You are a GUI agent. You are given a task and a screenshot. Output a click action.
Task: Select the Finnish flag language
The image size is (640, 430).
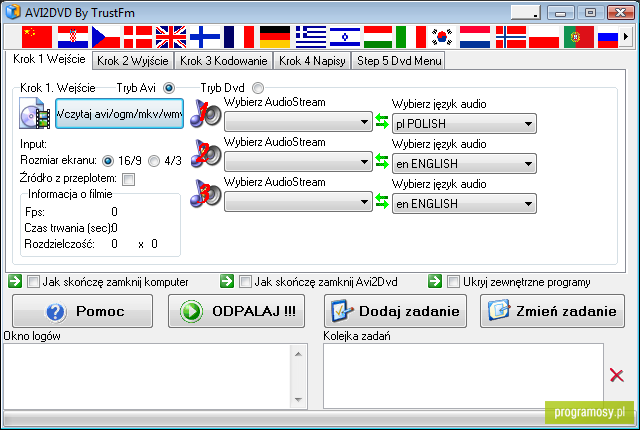205,37
